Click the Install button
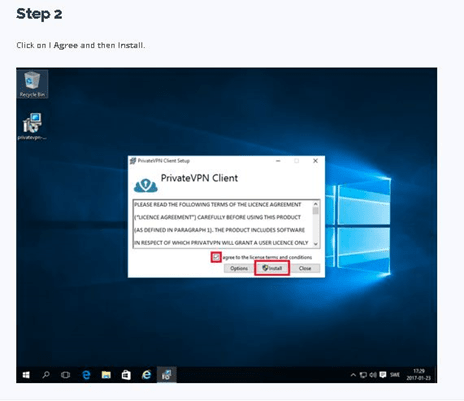This screenshot has width=464, height=401. 272,268
